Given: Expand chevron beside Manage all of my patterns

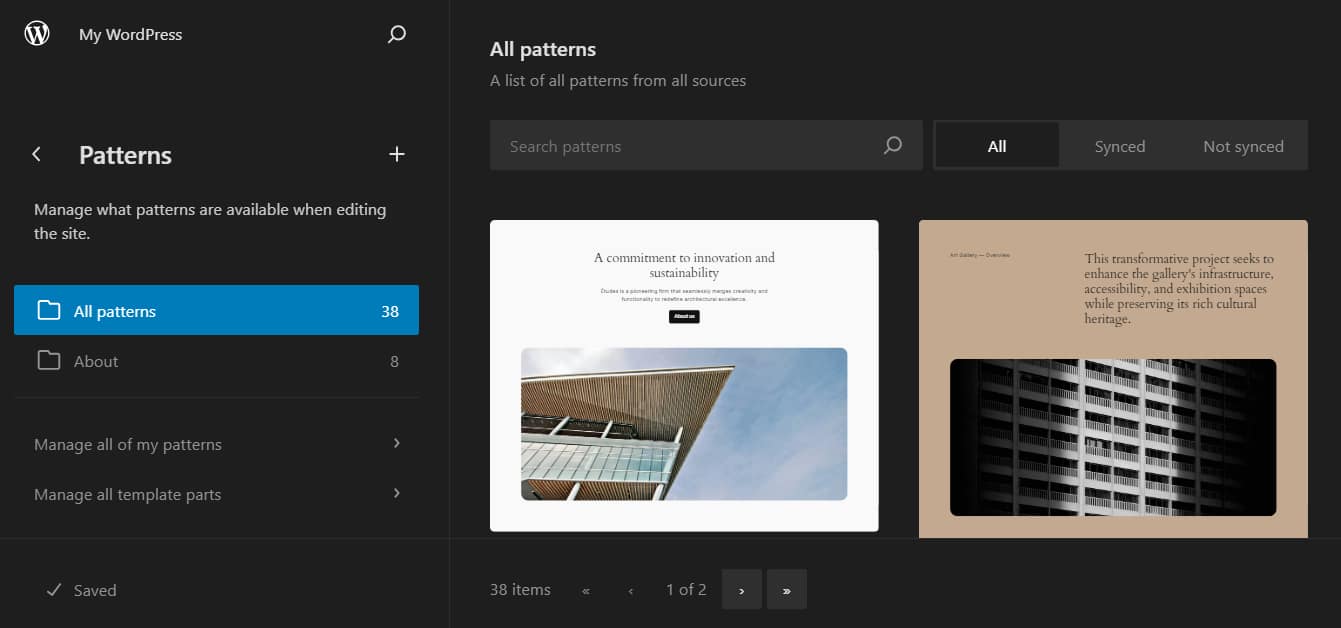Looking at the screenshot, I should [397, 443].
